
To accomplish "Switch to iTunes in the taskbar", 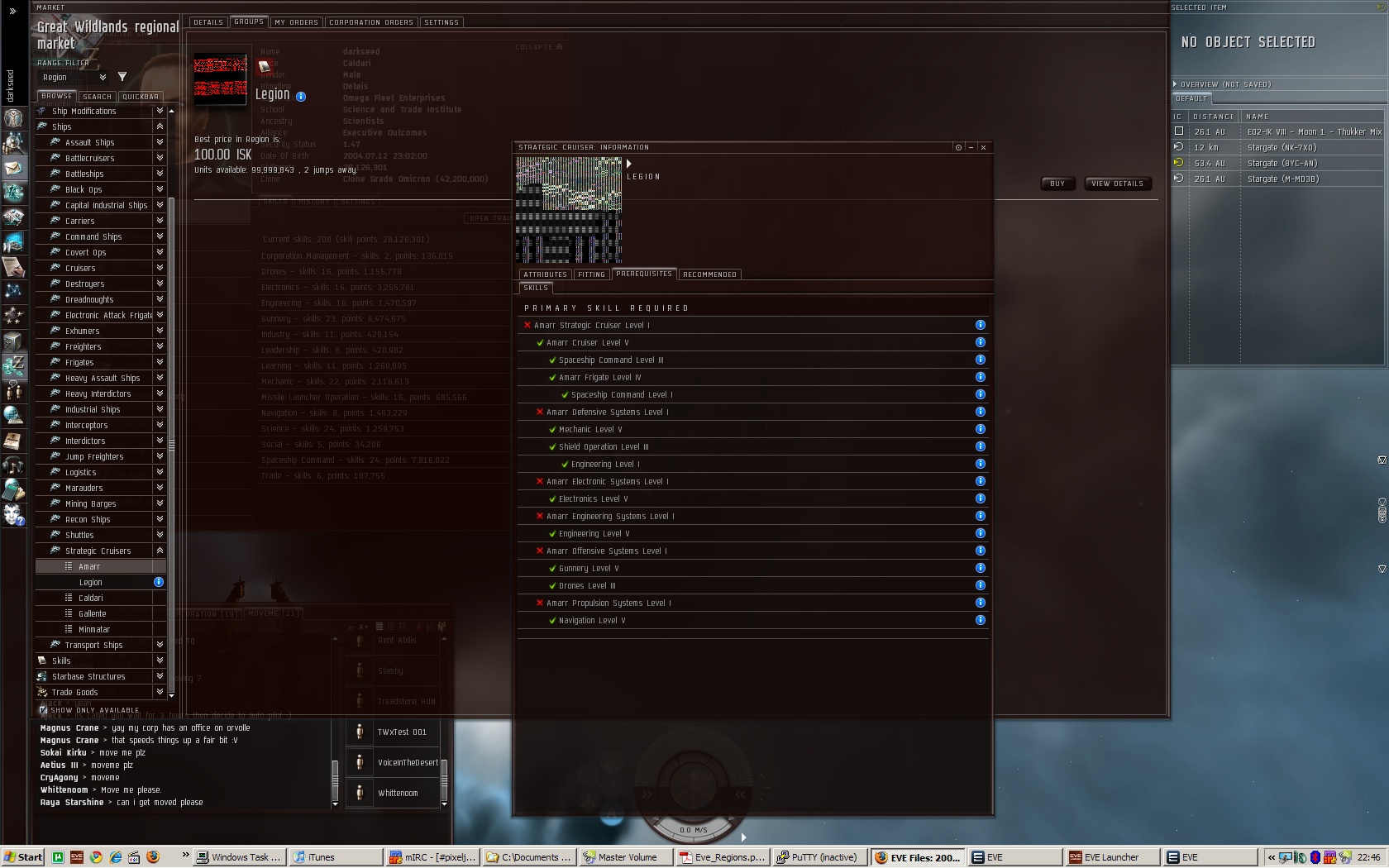I will coord(336,857).
